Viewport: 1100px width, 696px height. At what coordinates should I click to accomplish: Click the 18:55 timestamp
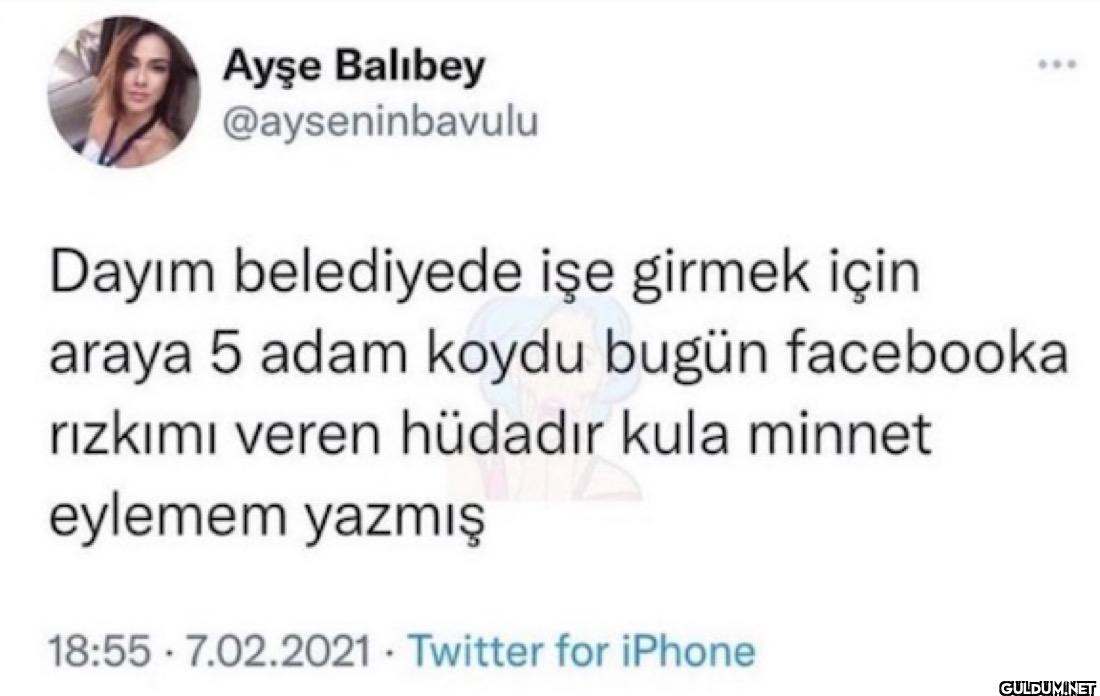pos(99,650)
